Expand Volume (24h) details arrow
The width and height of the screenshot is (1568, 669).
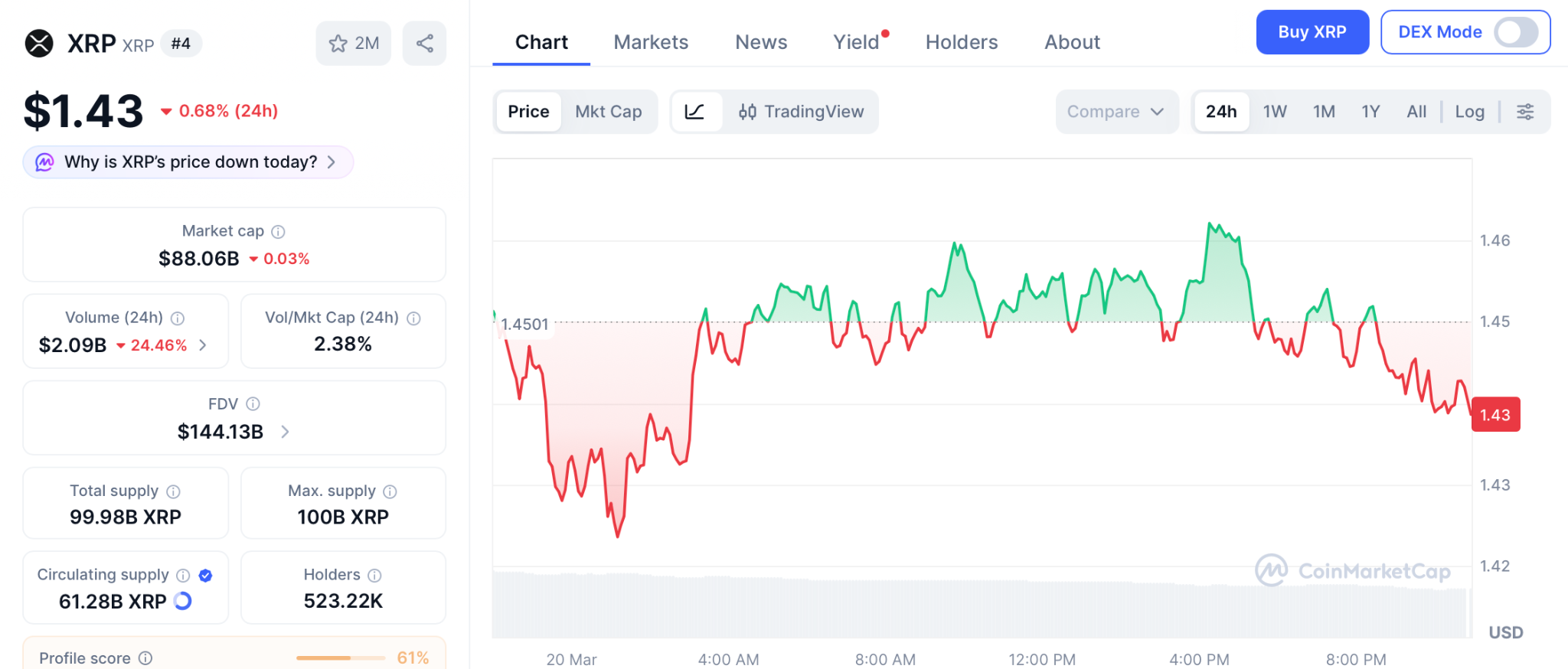[203, 345]
